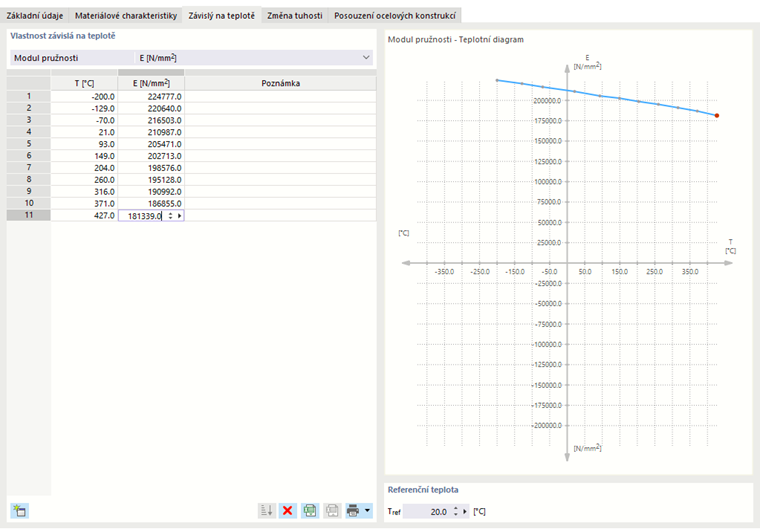Click the E value 202713.0
Screen dimensions: 760x529
pyautogui.click(x=151, y=156)
